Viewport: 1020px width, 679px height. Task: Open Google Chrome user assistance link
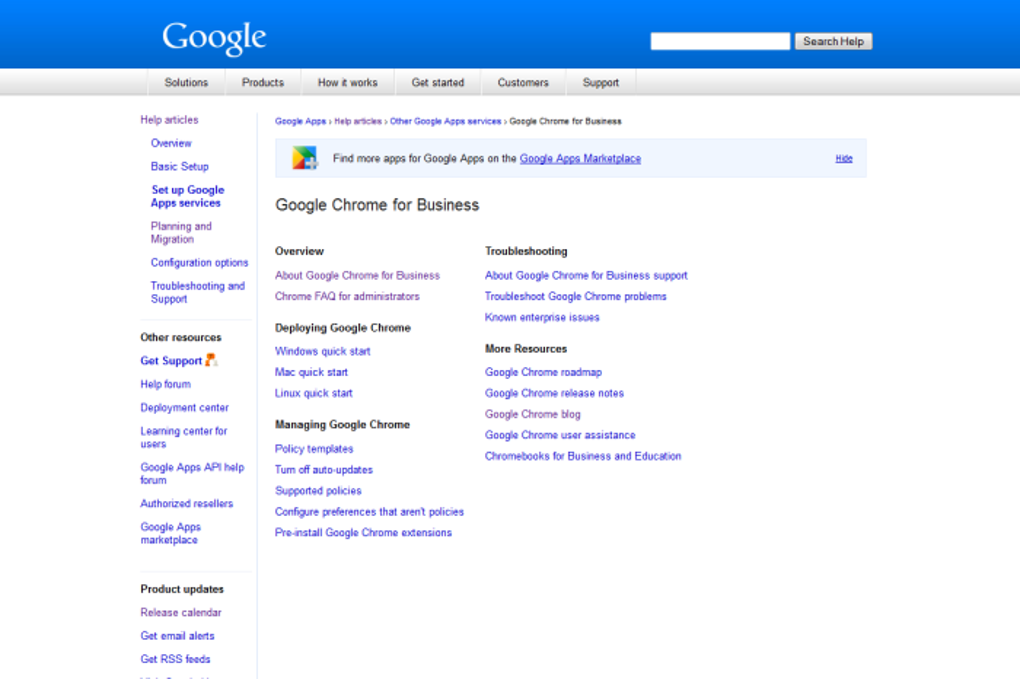[x=560, y=435]
